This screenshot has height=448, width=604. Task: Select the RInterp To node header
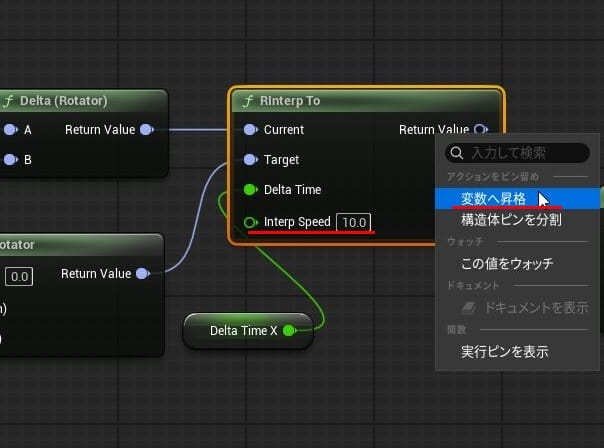tap(366, 101)
